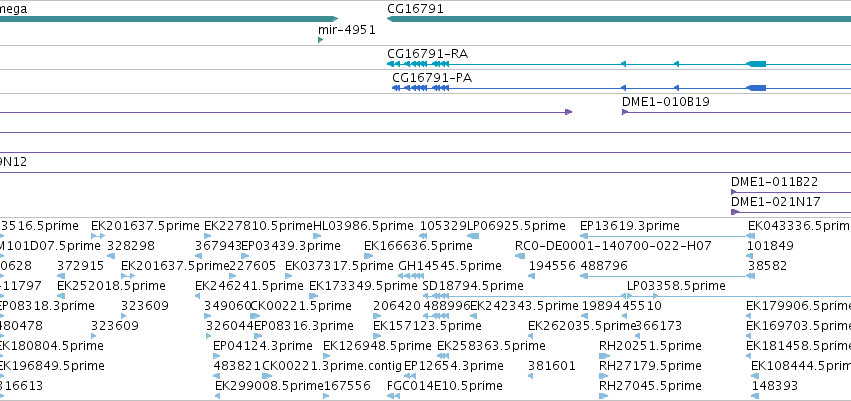Click EST label EK173349.5prime
The width and height of the screenshot is (851, 401).
(x=364, y=285)
